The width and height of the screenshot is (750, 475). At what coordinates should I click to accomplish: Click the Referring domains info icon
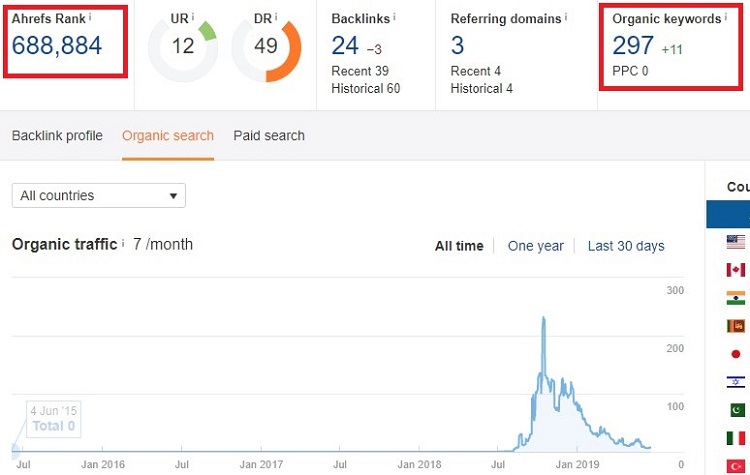[565, 17]
